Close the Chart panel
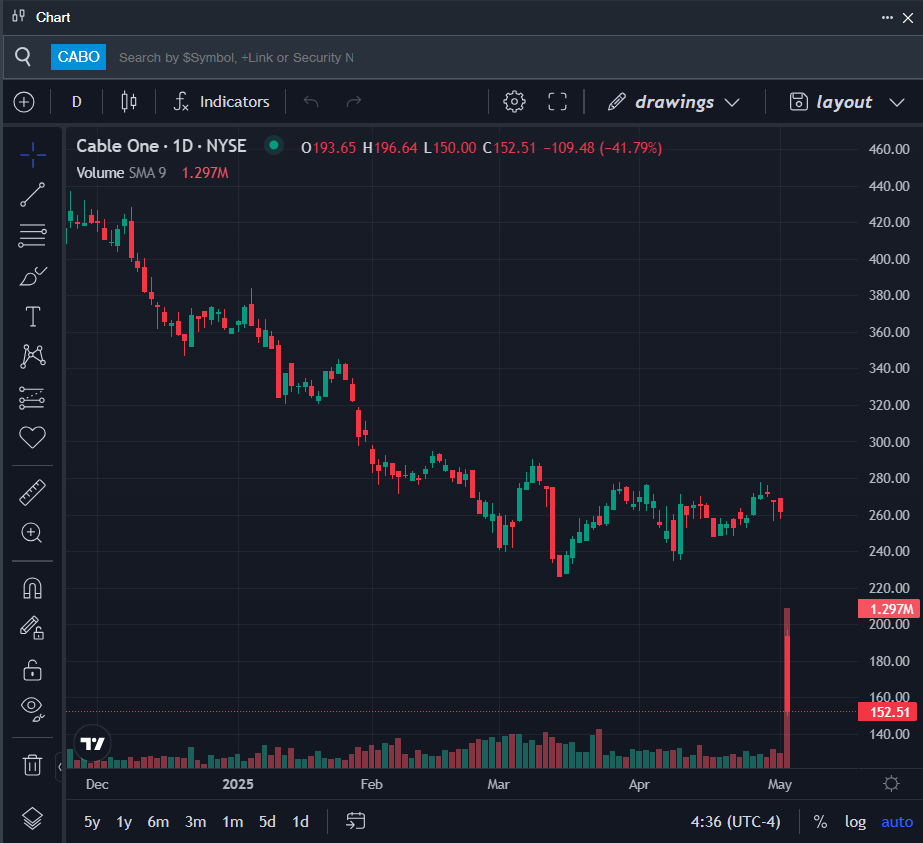Image resolution: width=923 pixels, height=843 pixels. 908,18
